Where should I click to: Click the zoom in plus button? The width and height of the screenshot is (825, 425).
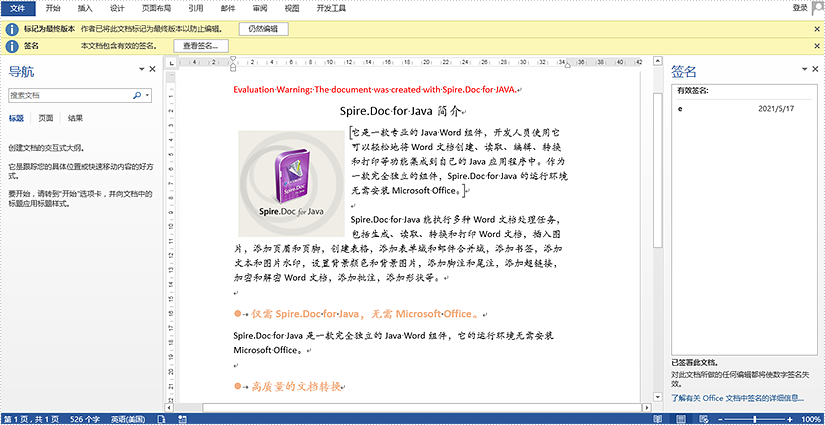(791, 419)
